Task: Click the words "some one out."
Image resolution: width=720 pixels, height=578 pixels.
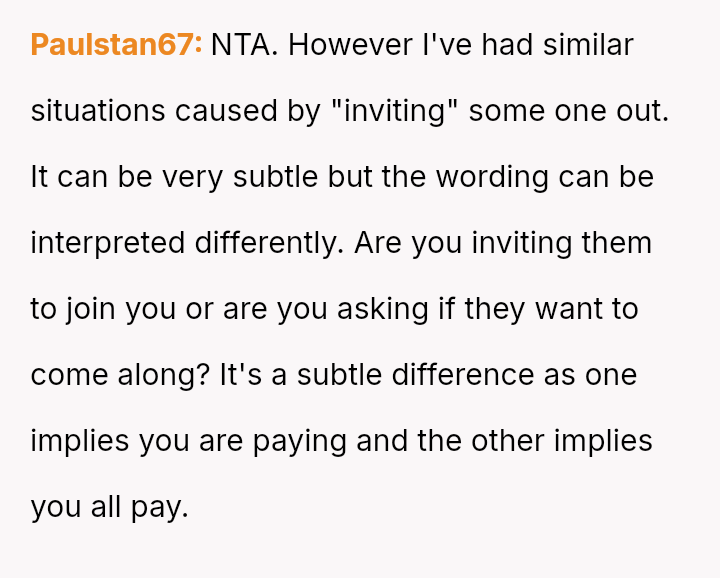Action: click(568, 111)
